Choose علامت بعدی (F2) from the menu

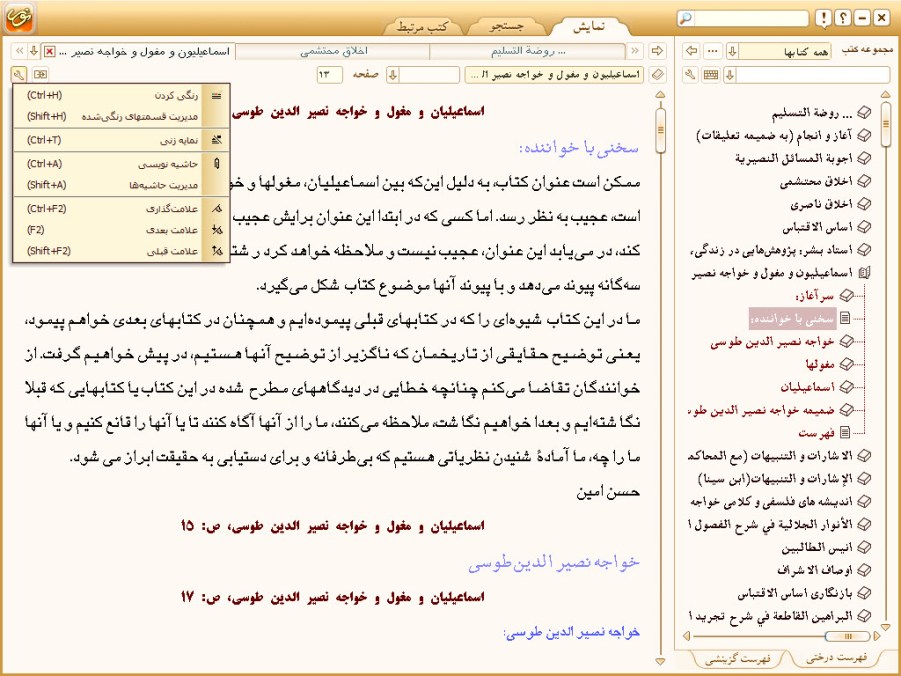point(121,230)
